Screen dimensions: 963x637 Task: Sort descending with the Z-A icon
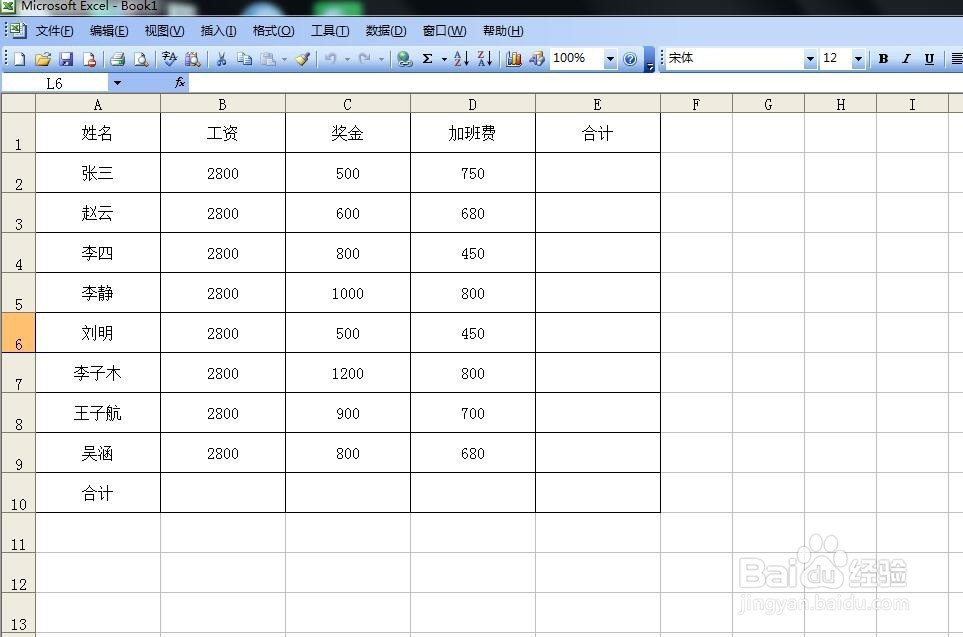[x=485, y=59]
